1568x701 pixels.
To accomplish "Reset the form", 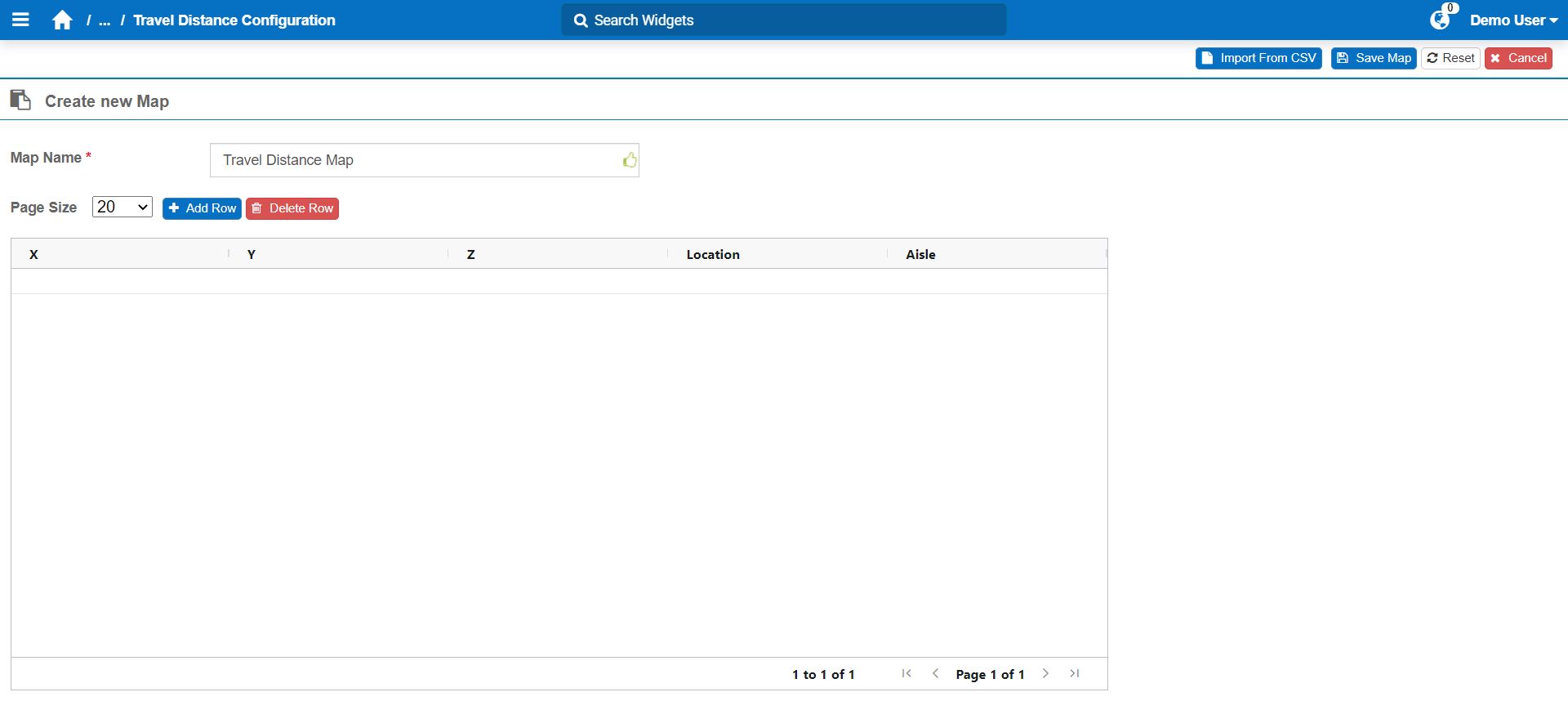I will [1450, 58].
